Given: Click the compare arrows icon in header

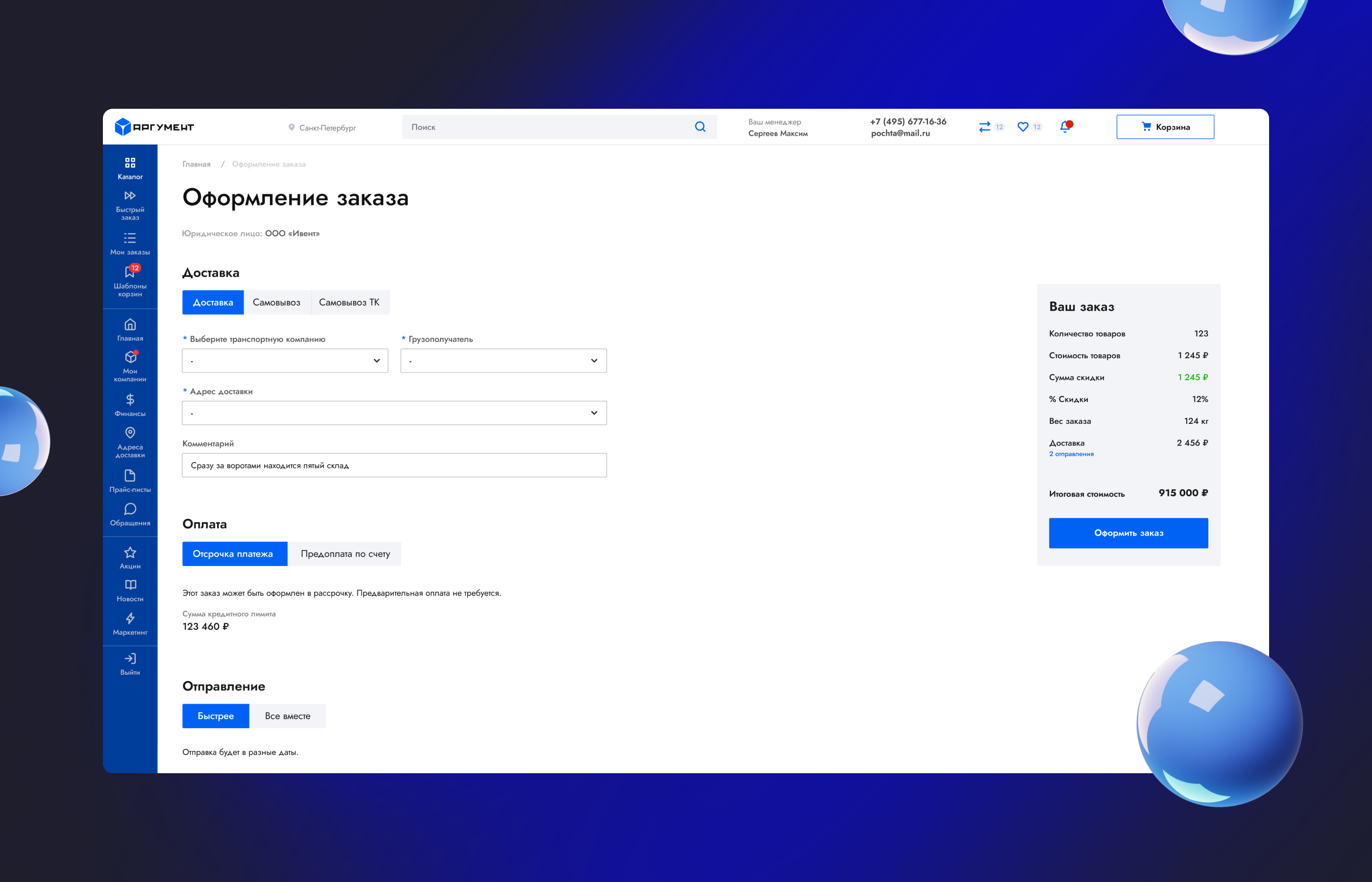Looking at the screenshot, I should [x=984, y=127].
